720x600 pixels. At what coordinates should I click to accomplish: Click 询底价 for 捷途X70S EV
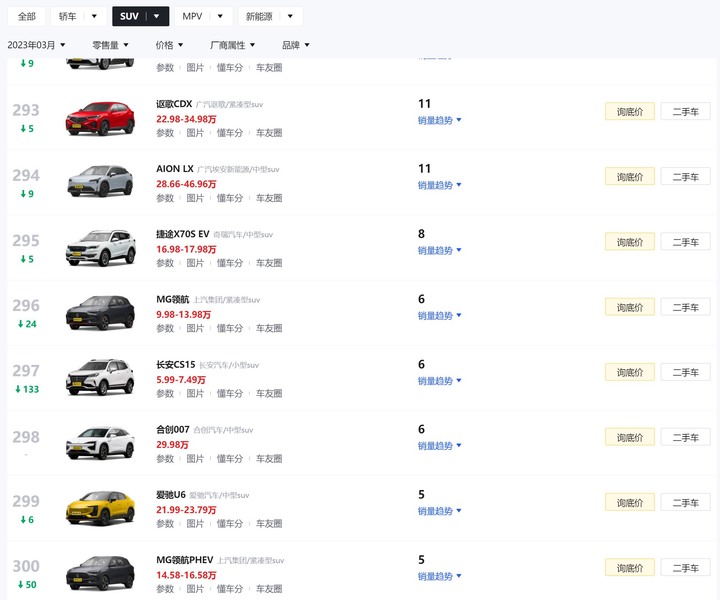630,242
